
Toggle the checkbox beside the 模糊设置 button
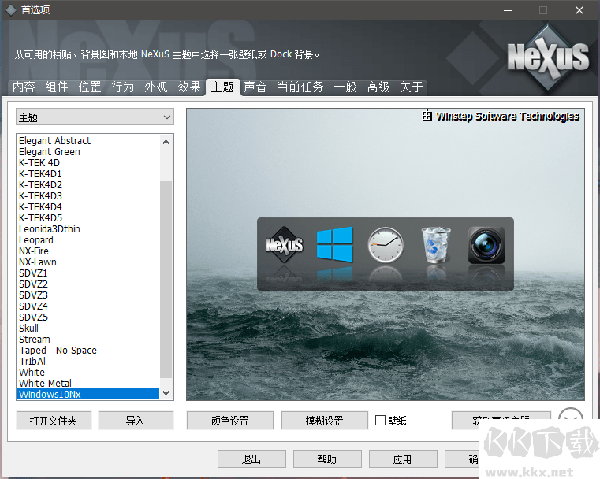(381, 421)
